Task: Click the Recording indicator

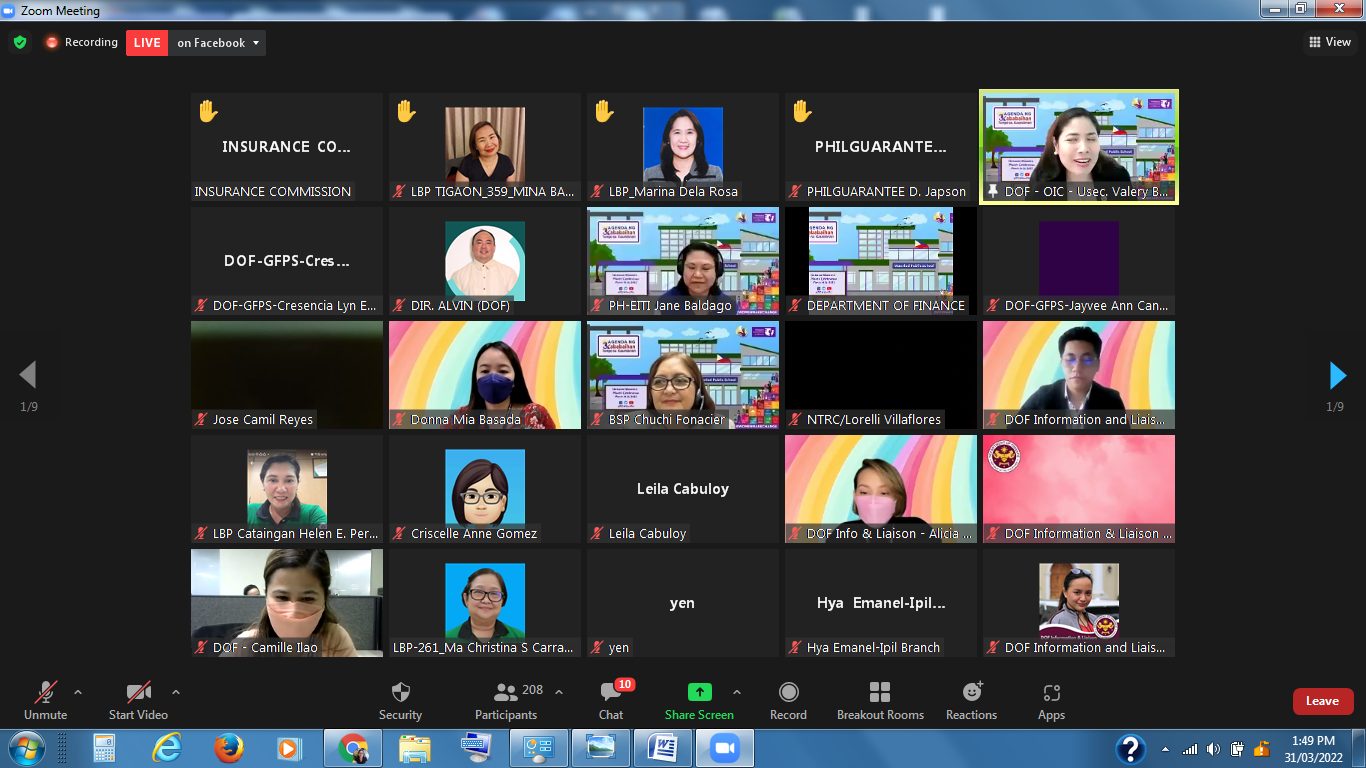Action: [81, 43]
